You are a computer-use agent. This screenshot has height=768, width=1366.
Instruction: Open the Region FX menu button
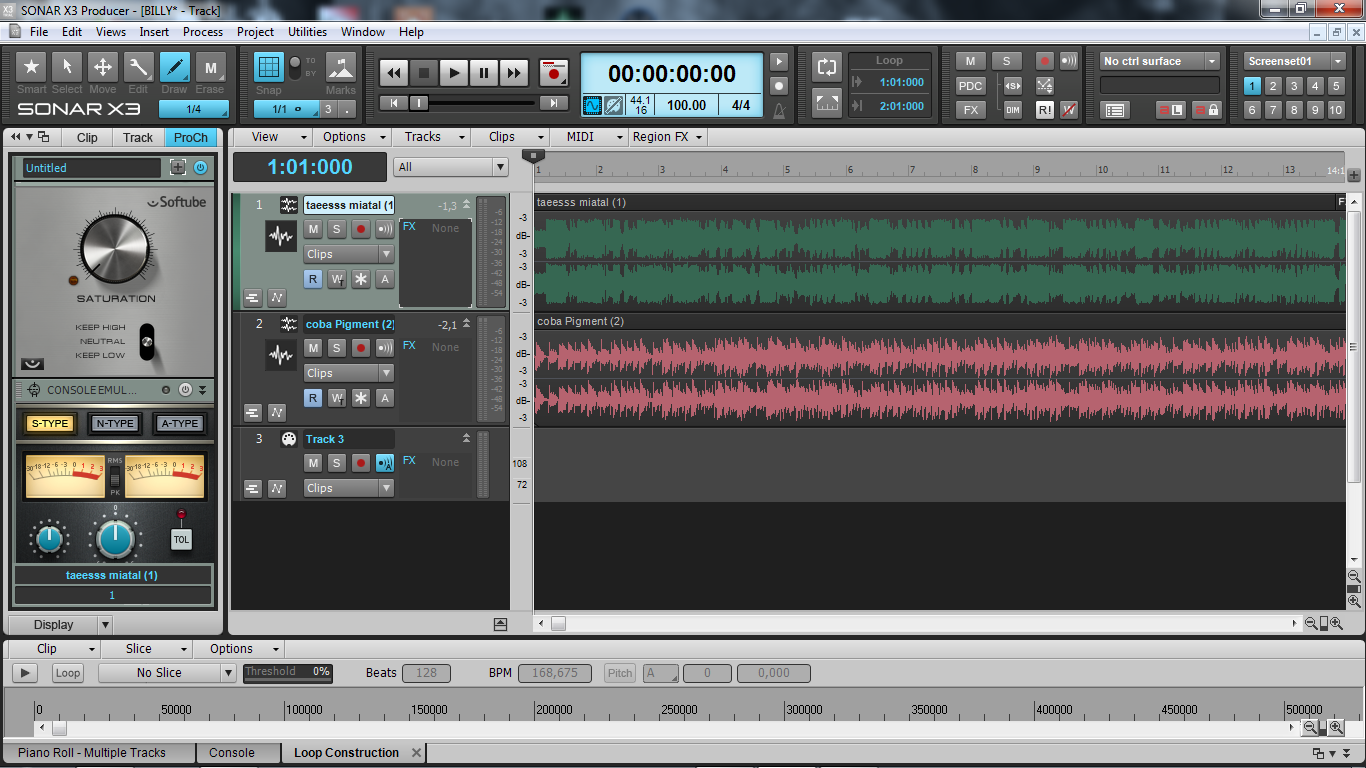(667, 137)
